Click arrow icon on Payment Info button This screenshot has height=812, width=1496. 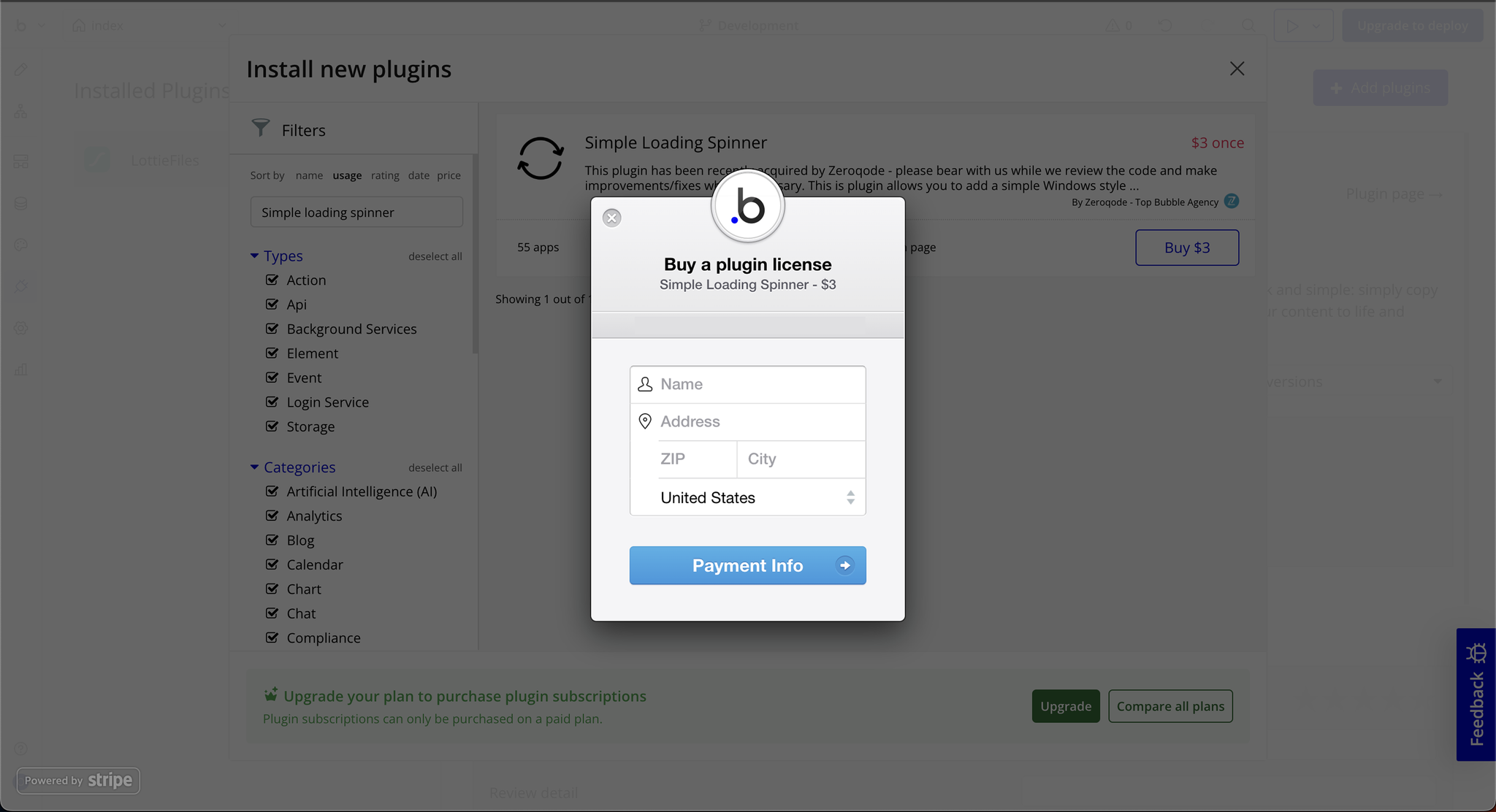point(844,565)
